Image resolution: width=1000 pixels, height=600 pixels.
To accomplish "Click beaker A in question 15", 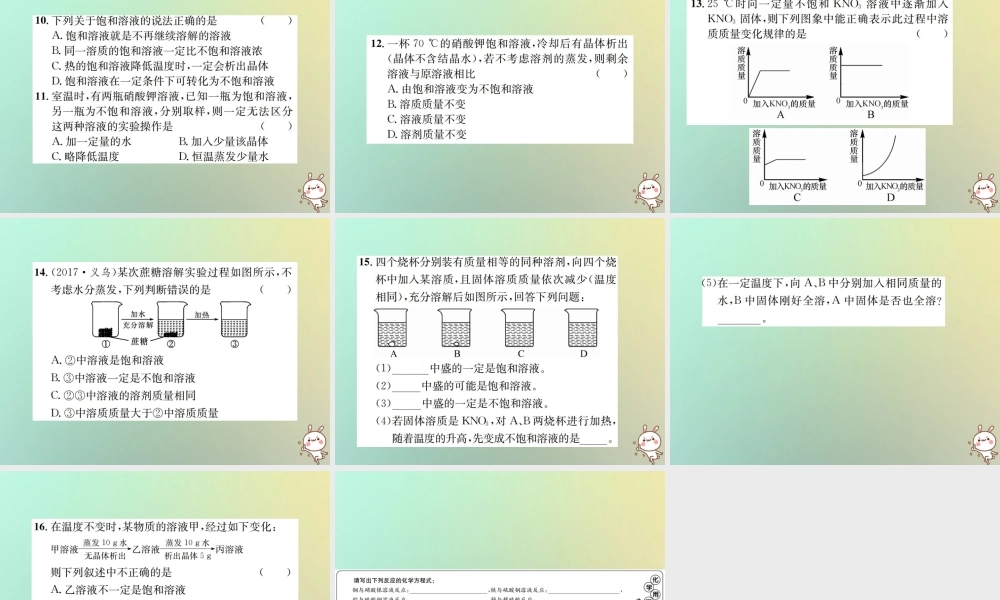I will tap(391, 328).
